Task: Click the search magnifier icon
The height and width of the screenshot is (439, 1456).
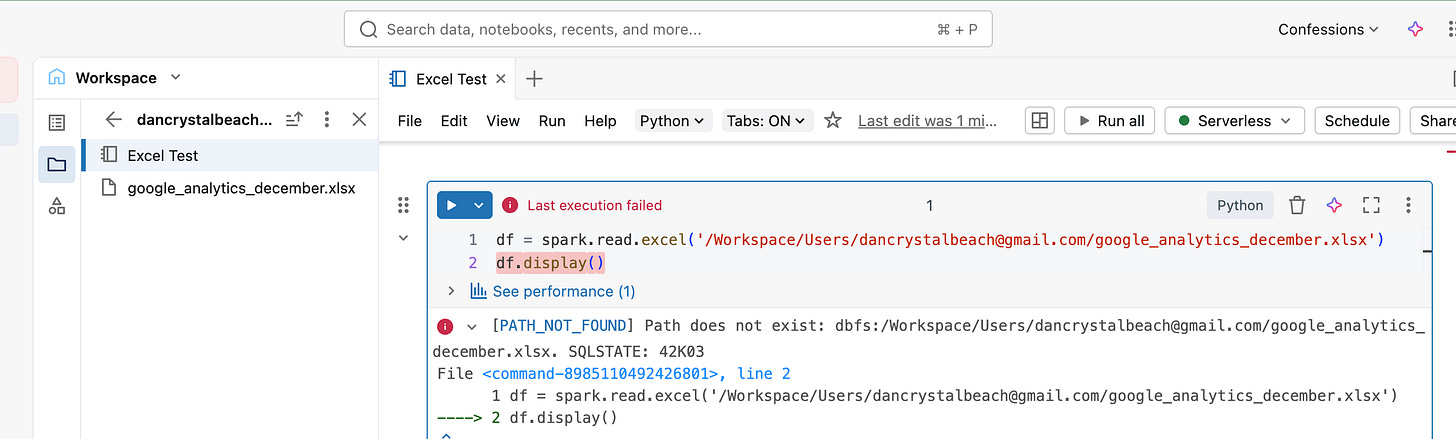Action: [368, 29]
